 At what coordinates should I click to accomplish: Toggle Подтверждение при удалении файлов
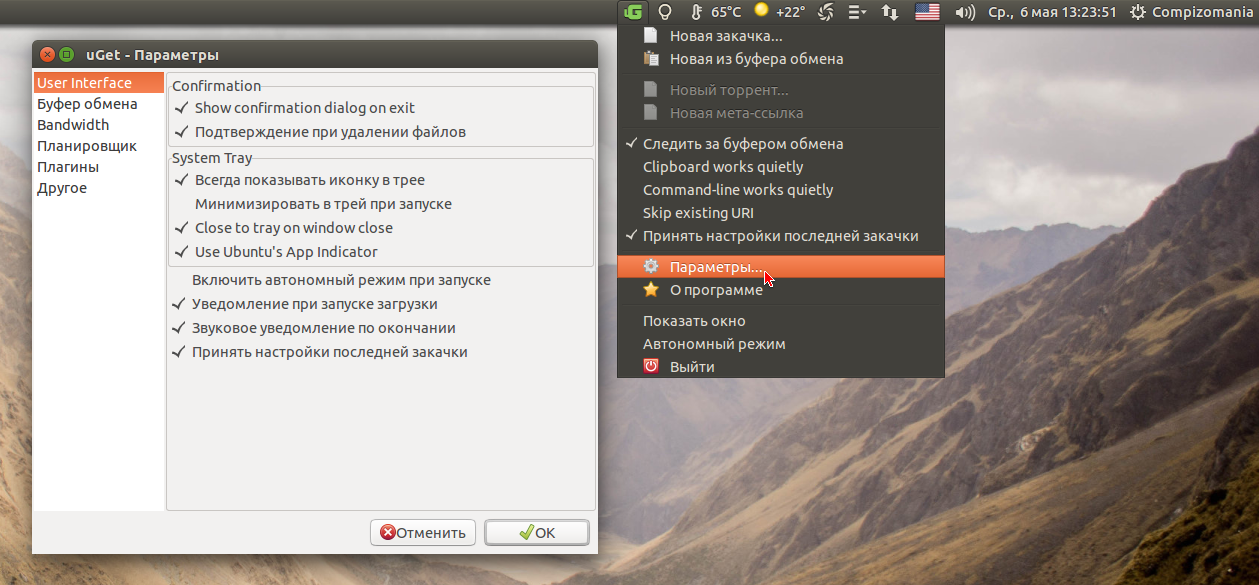click(x=320, y=131)
